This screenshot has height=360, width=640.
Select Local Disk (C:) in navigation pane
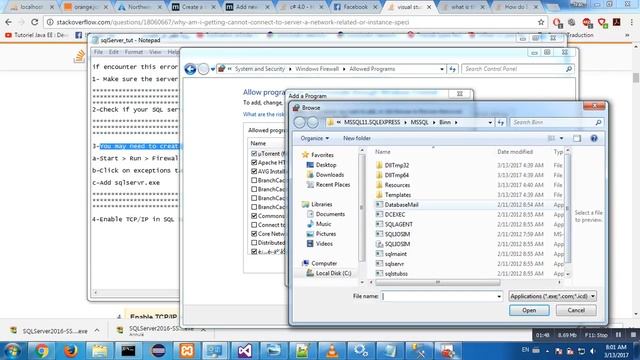333,273
